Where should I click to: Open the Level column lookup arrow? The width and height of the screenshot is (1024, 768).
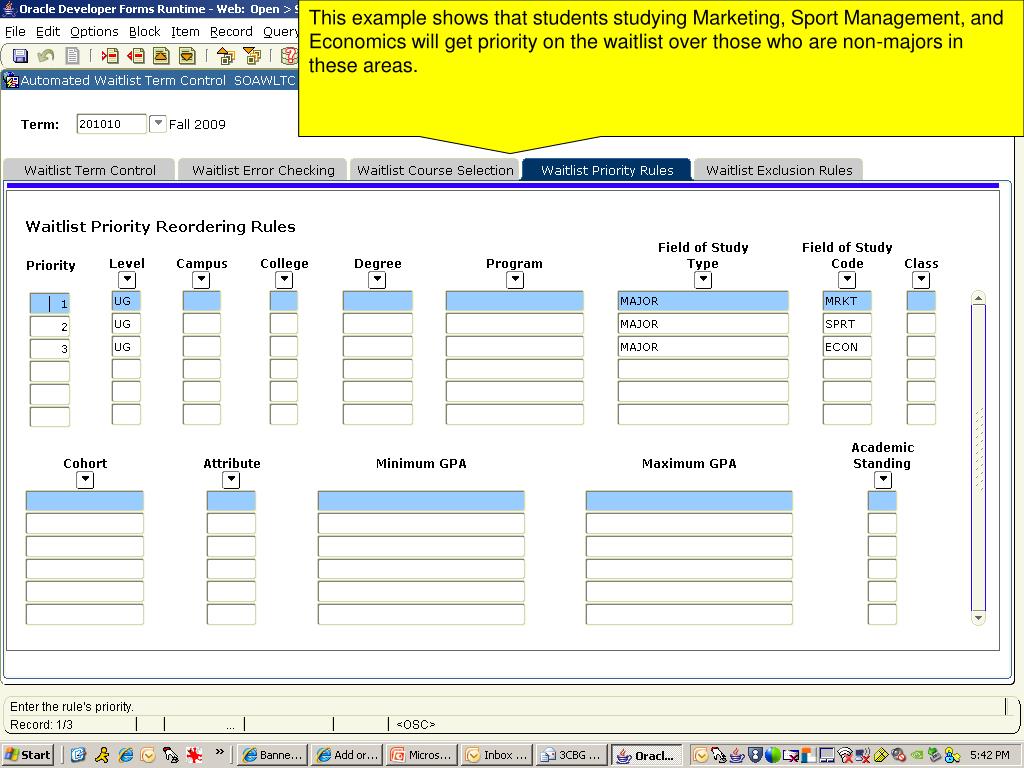tap(127, 280)
